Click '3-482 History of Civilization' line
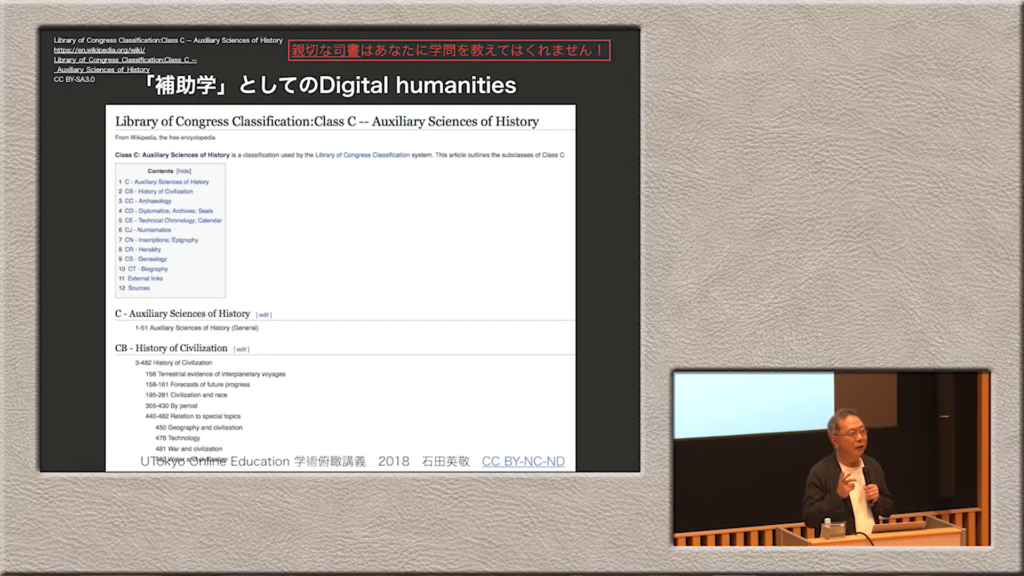The image size is (1024, 576). tap(173, 362)
